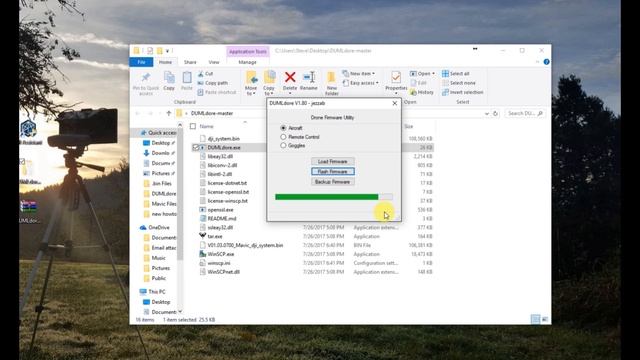Open History in the ribbon
640x360 pixels.
click(422, 92)
